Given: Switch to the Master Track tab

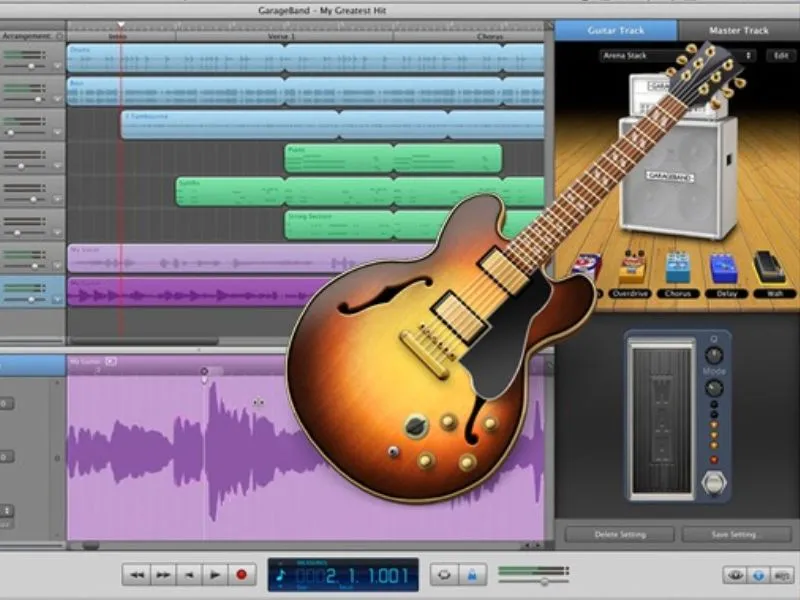Looking at the screenshot, I should 739,31.
